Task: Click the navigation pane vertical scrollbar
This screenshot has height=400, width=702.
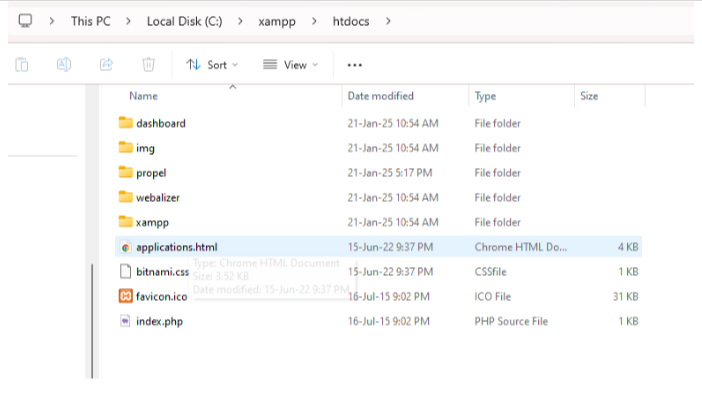Action: [x=92, y=320]
